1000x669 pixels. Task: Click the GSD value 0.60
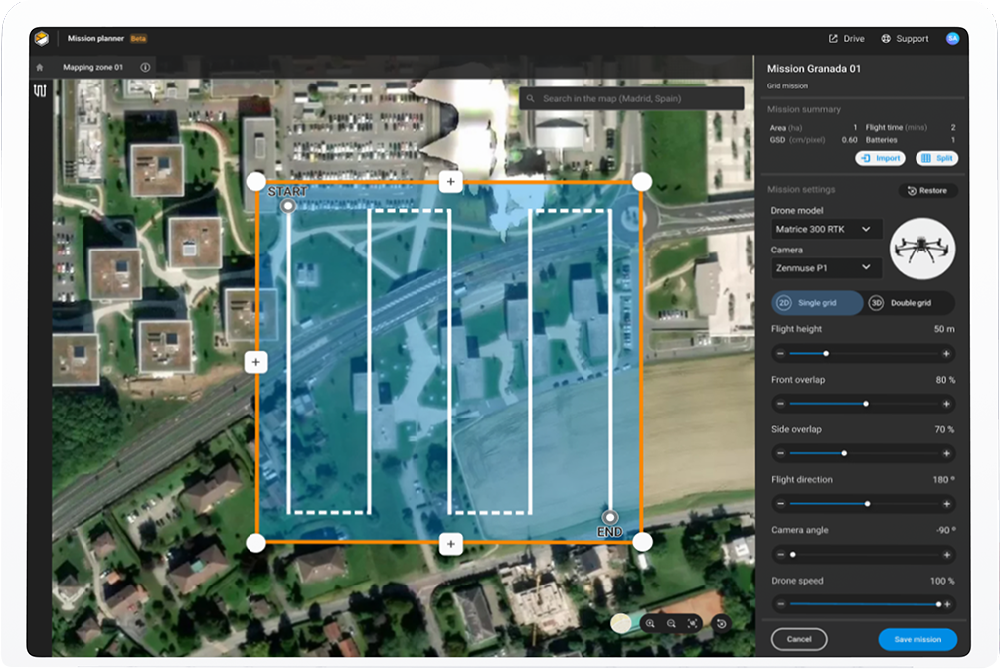click(849, 140)
